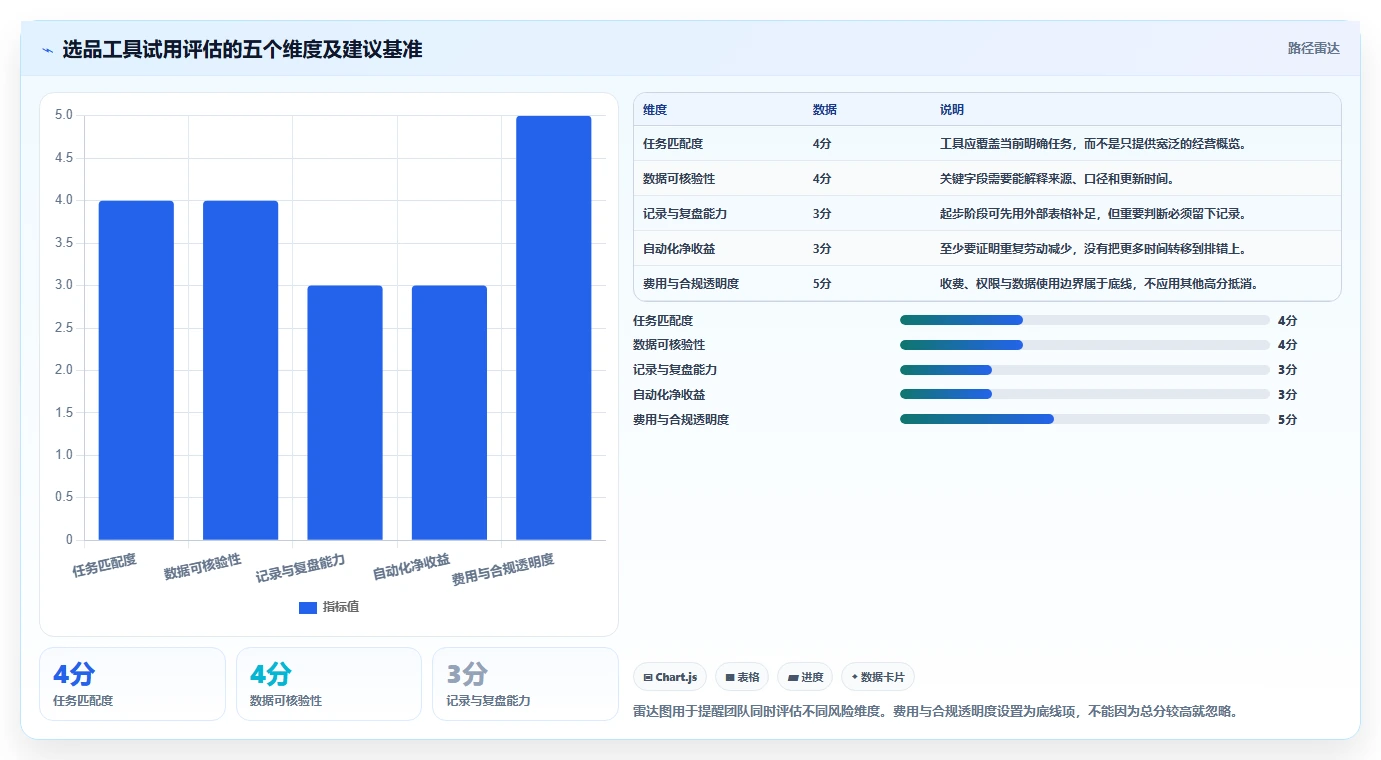Click the description starting 收费、权限与数据使用边界
This screenshot has width=1381, height=760.
tap(1099, 284)
